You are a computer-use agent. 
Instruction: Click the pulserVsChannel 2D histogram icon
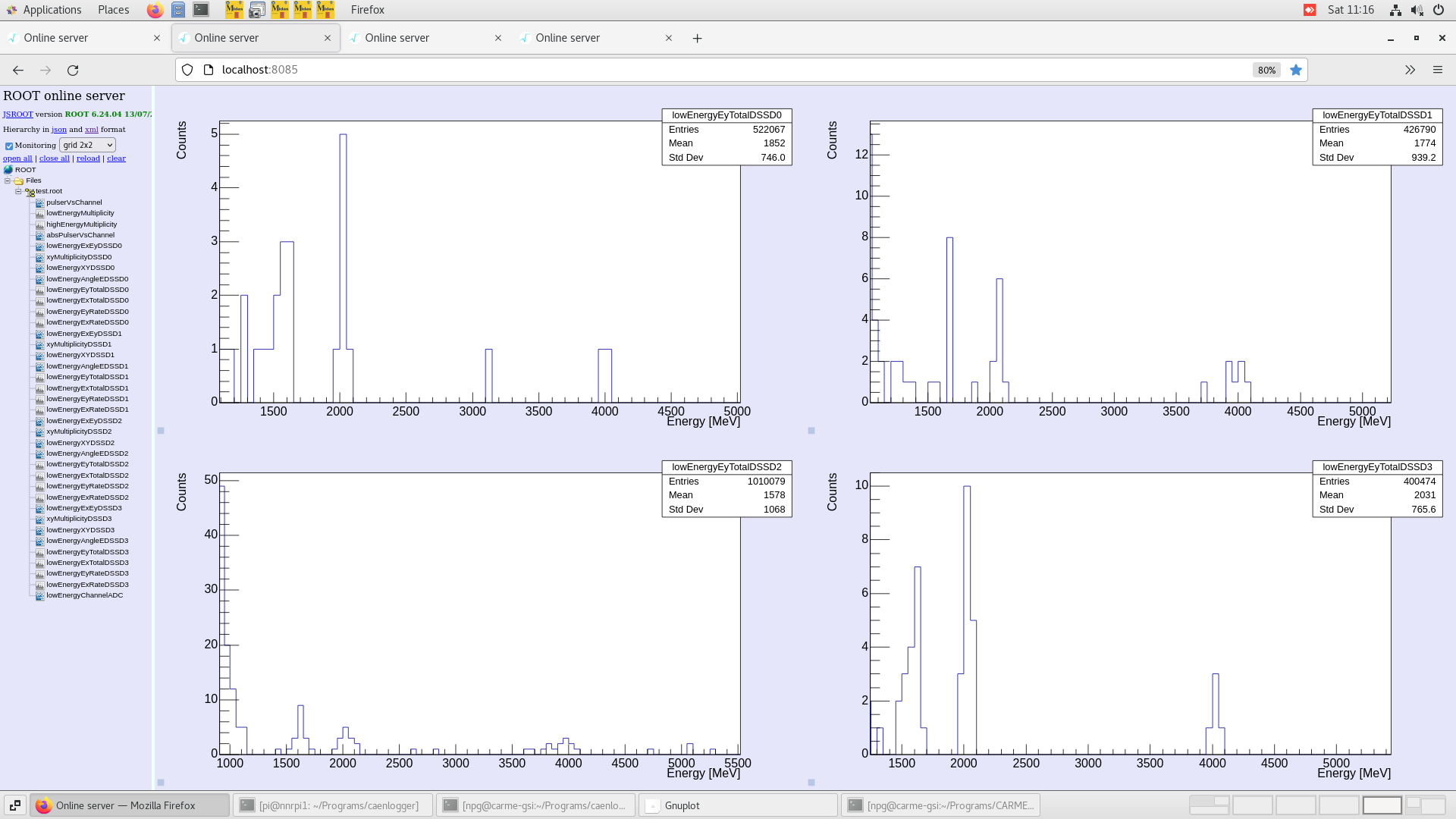(39, 202)
